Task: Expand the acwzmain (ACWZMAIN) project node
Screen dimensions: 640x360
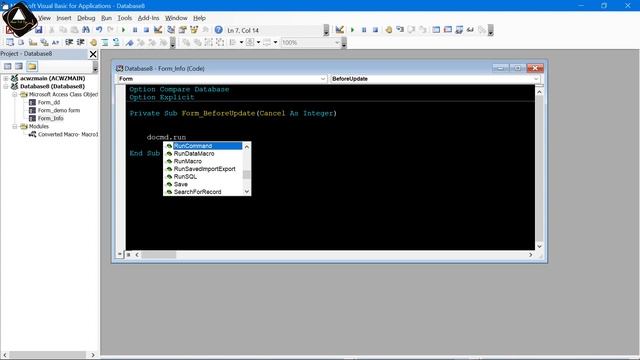Action: [x=6, y=78]
